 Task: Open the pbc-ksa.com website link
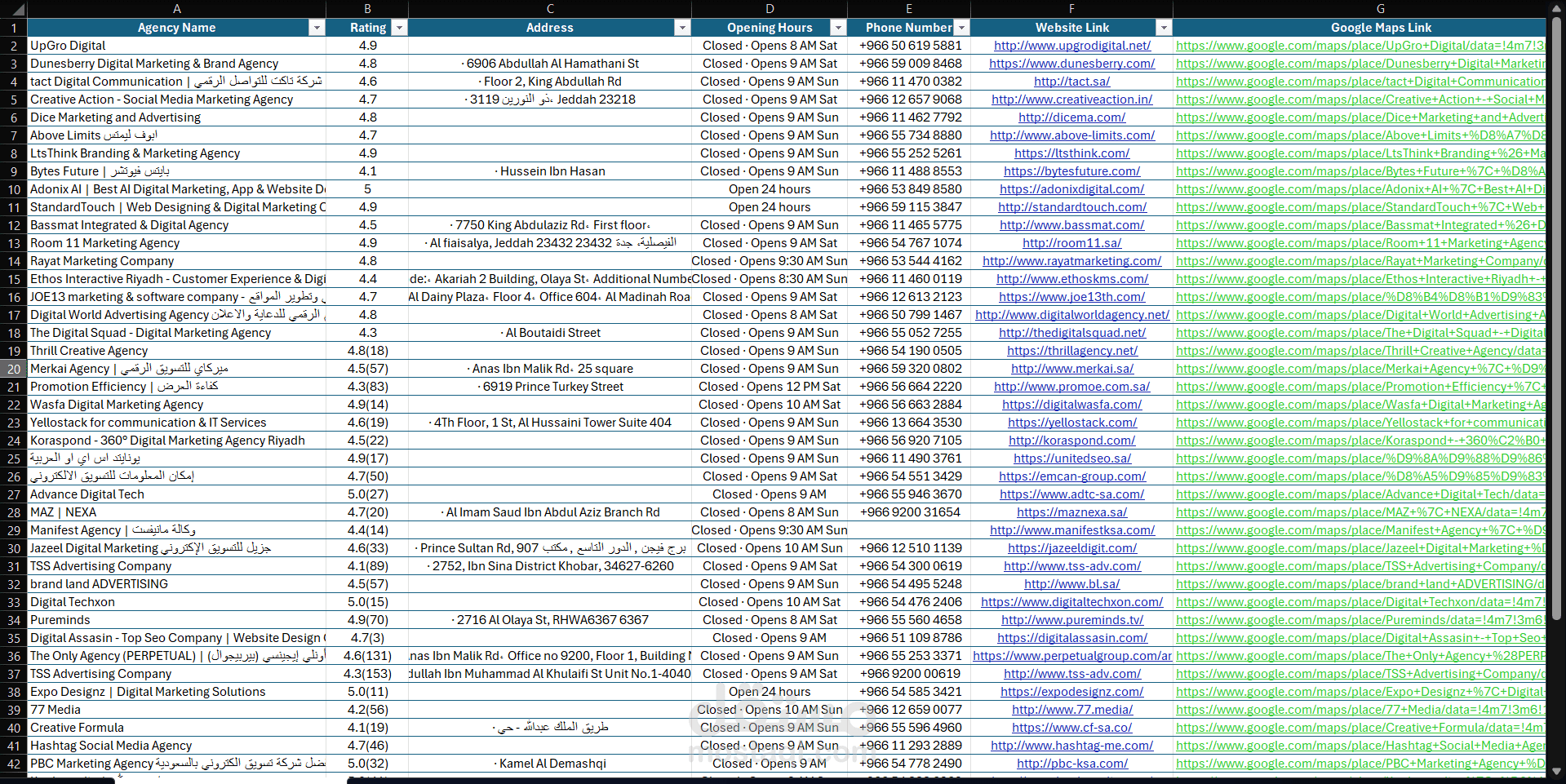click(x=1072, y=764)
